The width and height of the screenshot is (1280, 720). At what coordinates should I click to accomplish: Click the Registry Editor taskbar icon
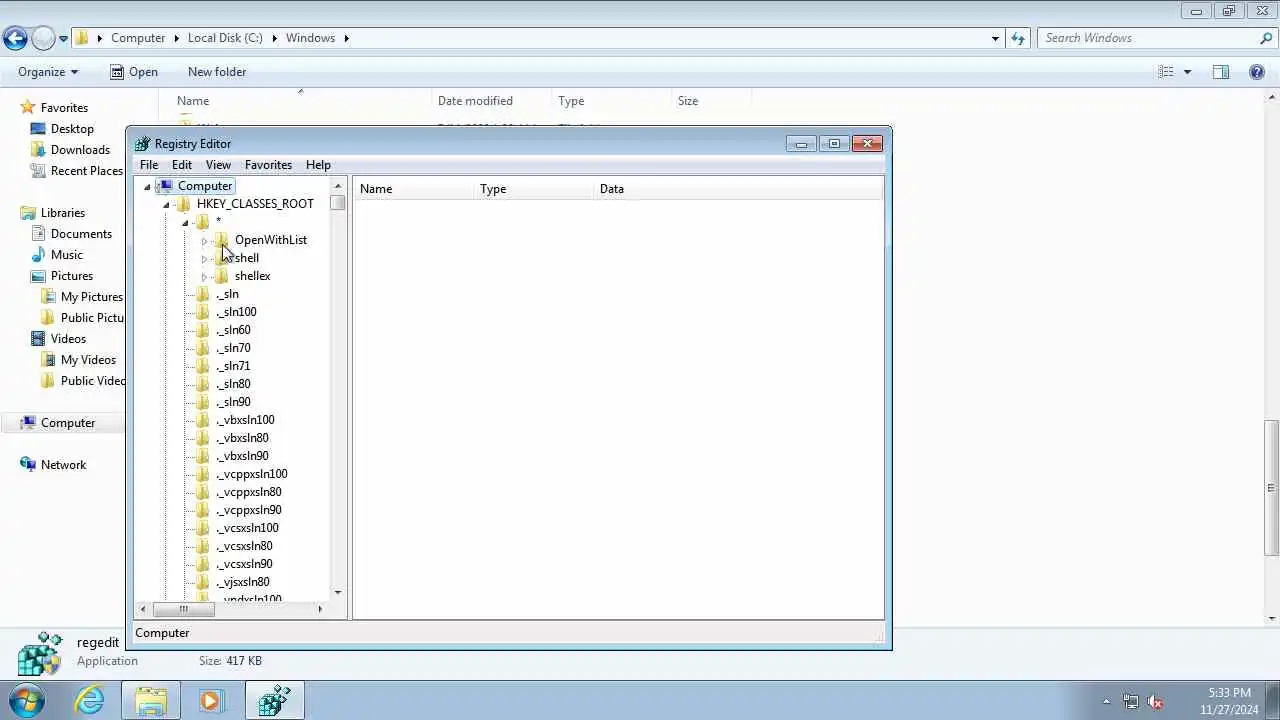coord(273,700)
